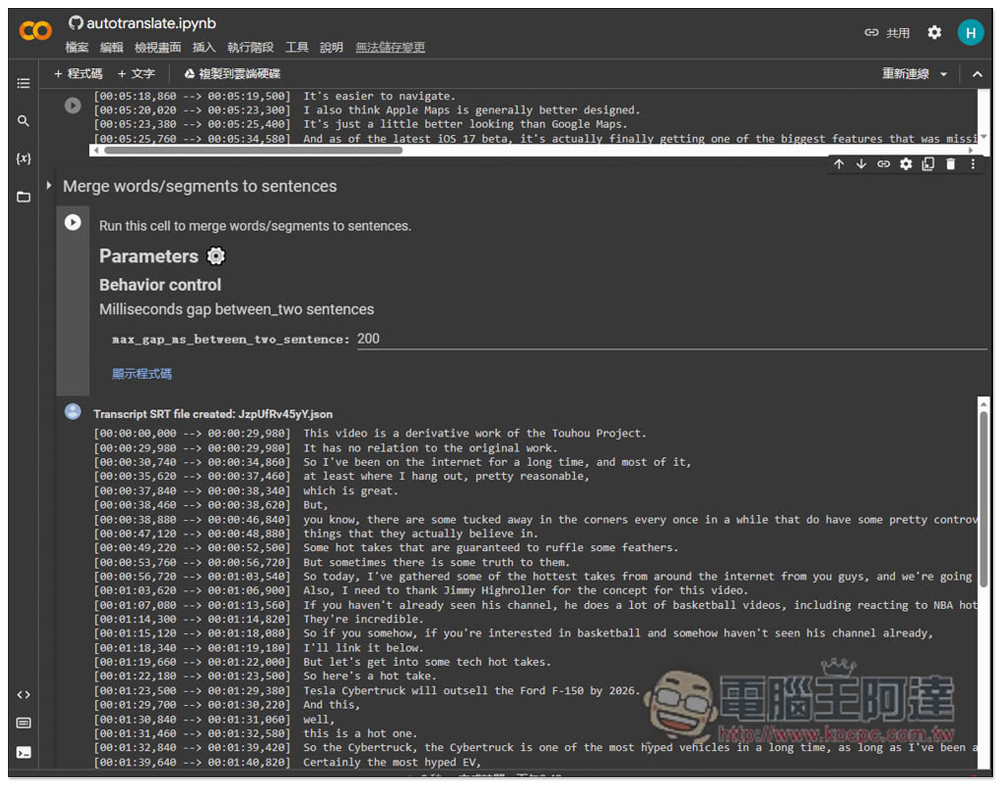
Task: Click the max_gap_ms_between_two_sentence input field
Action: coord(671,339)
